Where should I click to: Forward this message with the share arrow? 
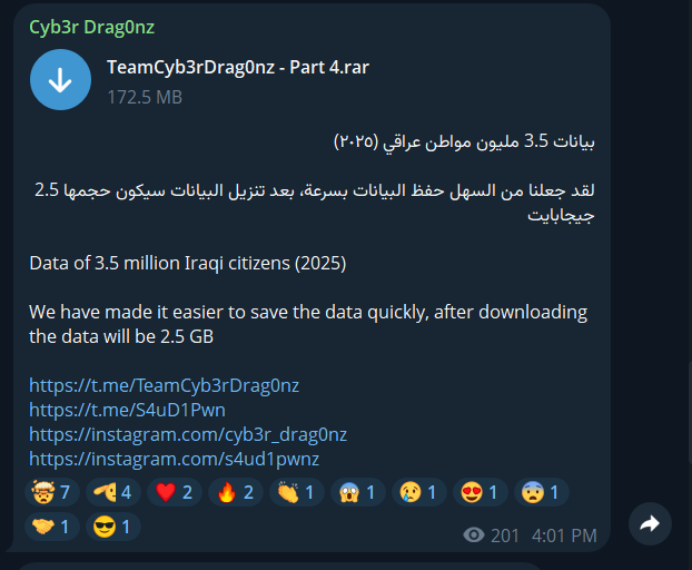tap(650, 524)
